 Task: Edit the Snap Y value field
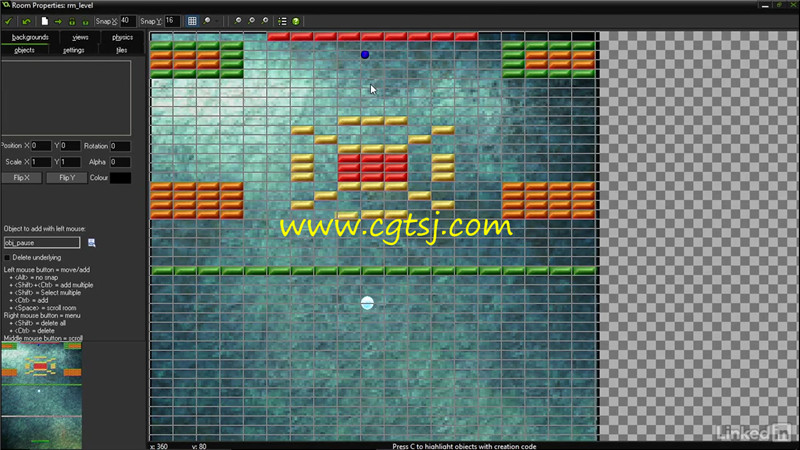pyautogui.click(x=172, y=21)
